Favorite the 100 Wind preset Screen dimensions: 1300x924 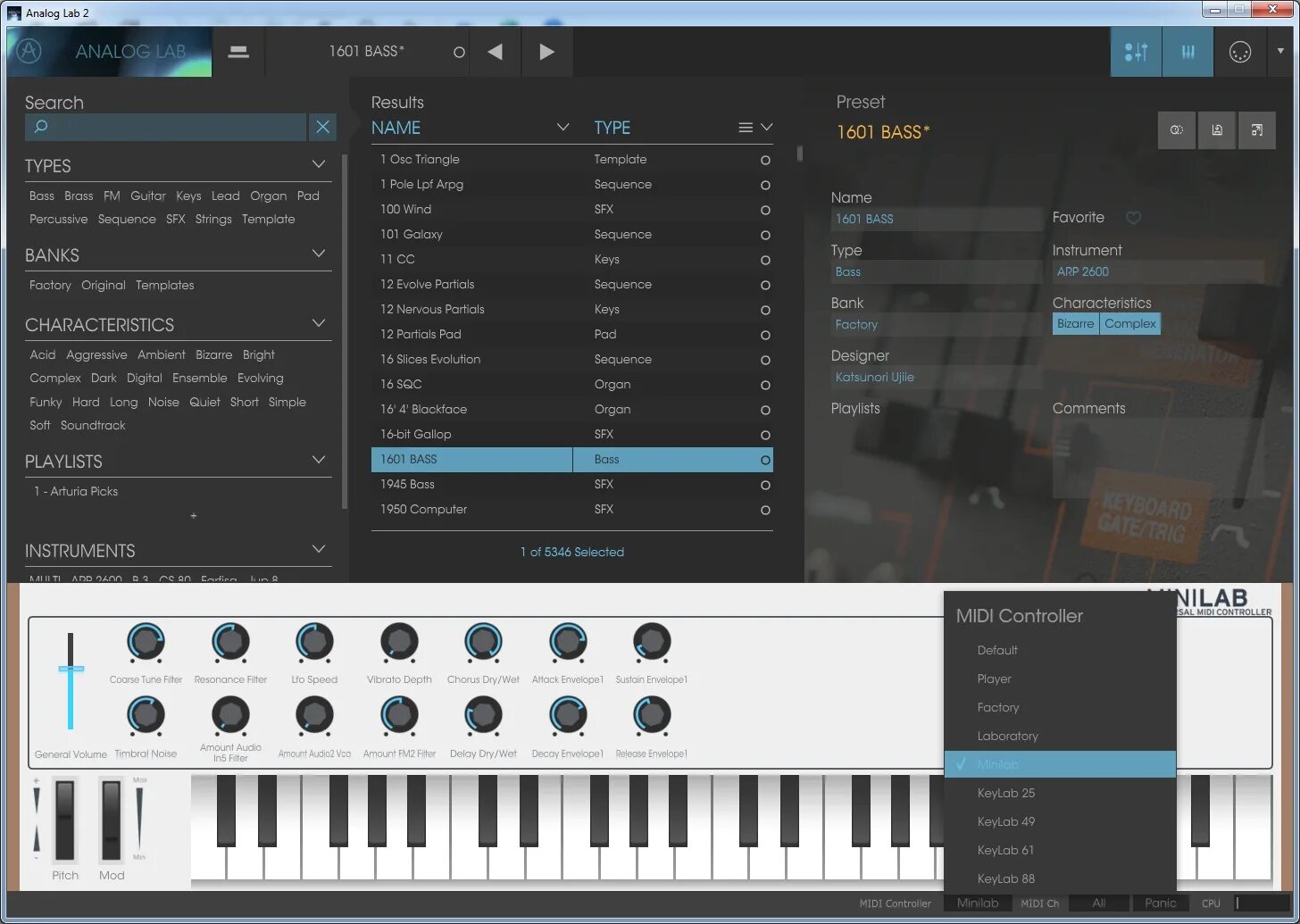click(x=765, y=211)
